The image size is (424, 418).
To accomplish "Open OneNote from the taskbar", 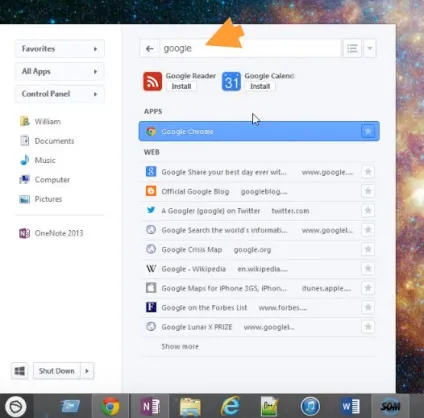I will pyautogui.click(x=150, y=406).
